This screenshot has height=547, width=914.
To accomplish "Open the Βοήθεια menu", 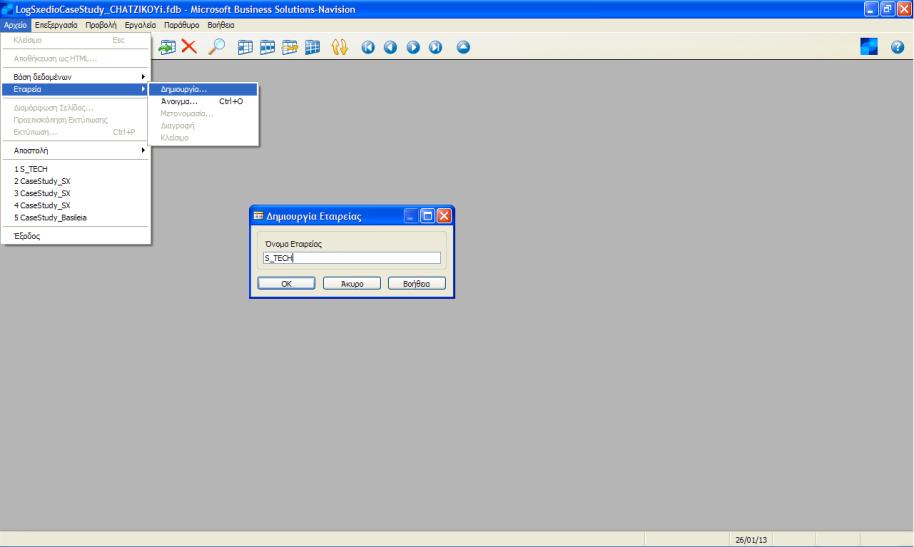I will pyautogui.click(x=221, y=25).
